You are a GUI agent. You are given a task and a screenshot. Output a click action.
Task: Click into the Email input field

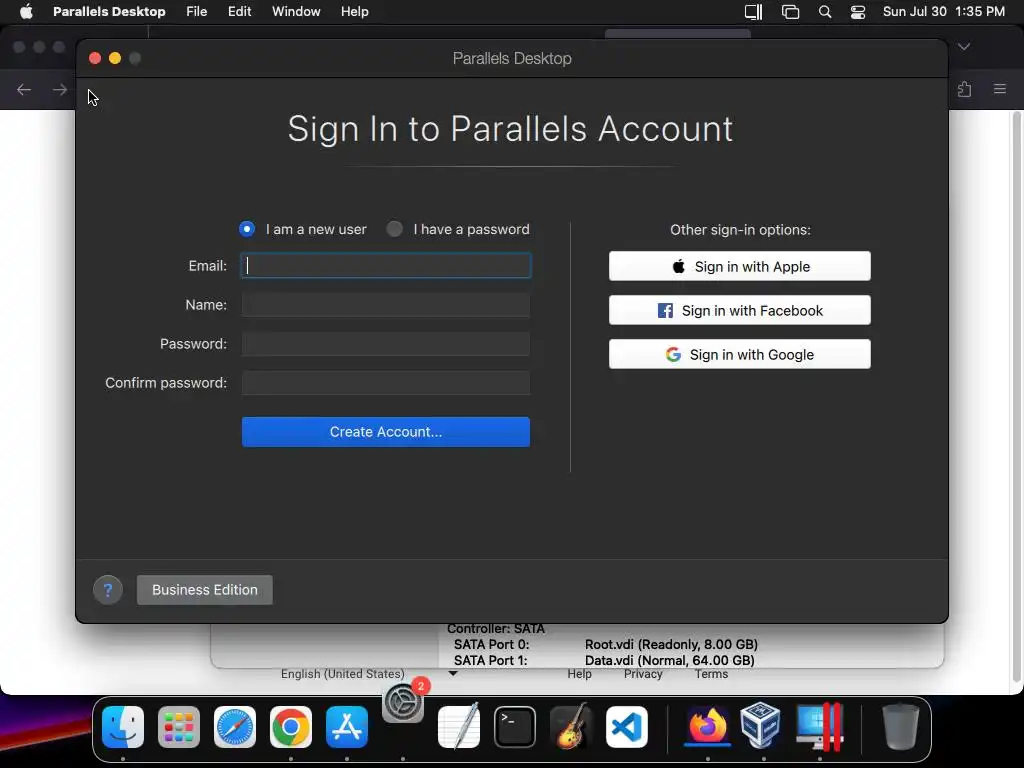click(386, 266)
